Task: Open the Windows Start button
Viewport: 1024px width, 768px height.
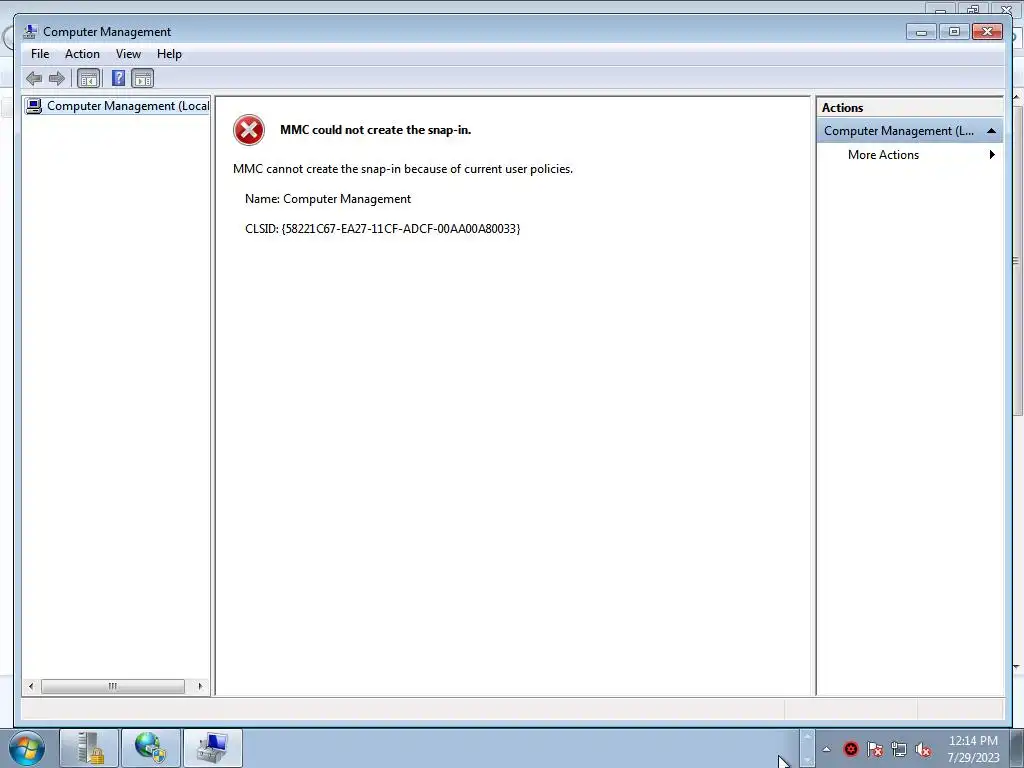Action: click(27, 748)
